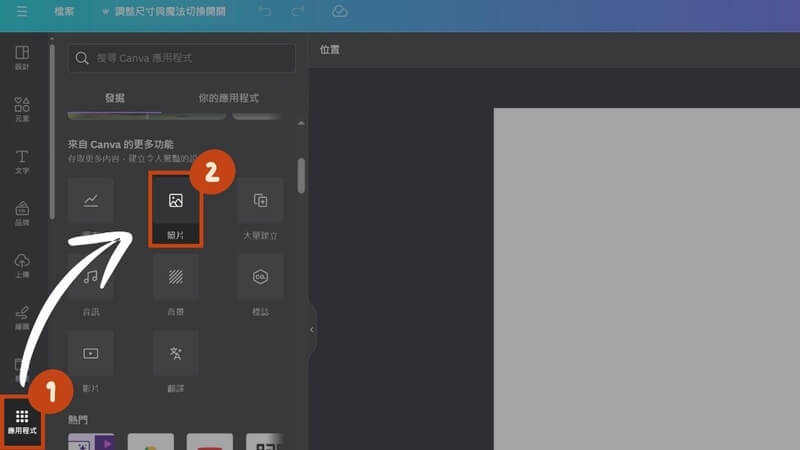Open the 上傳 (Uploads) sidebar panel
800x450 pixels.
point(22,266)
